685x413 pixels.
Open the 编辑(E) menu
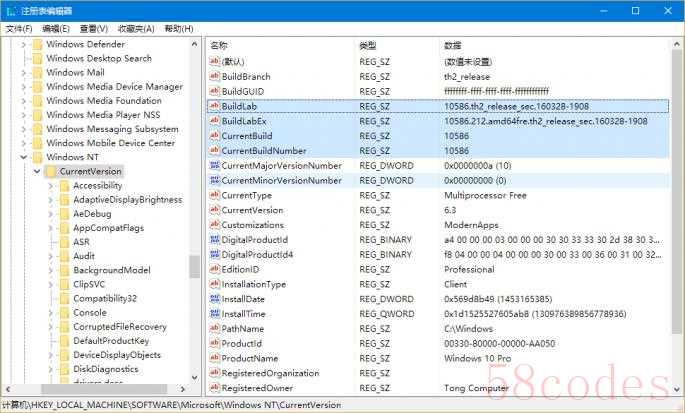[x=55, y=29]
